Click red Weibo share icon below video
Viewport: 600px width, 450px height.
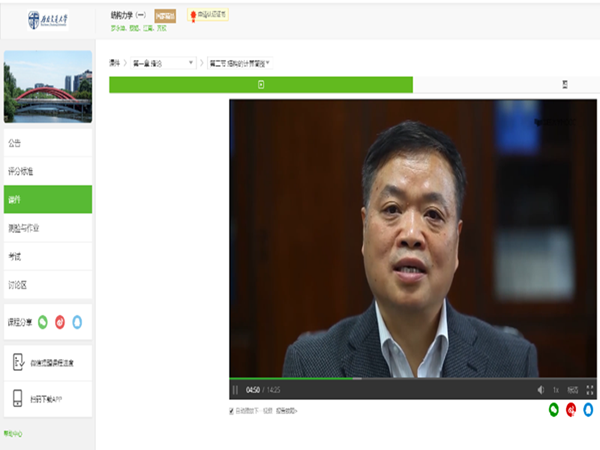point(571,410)
